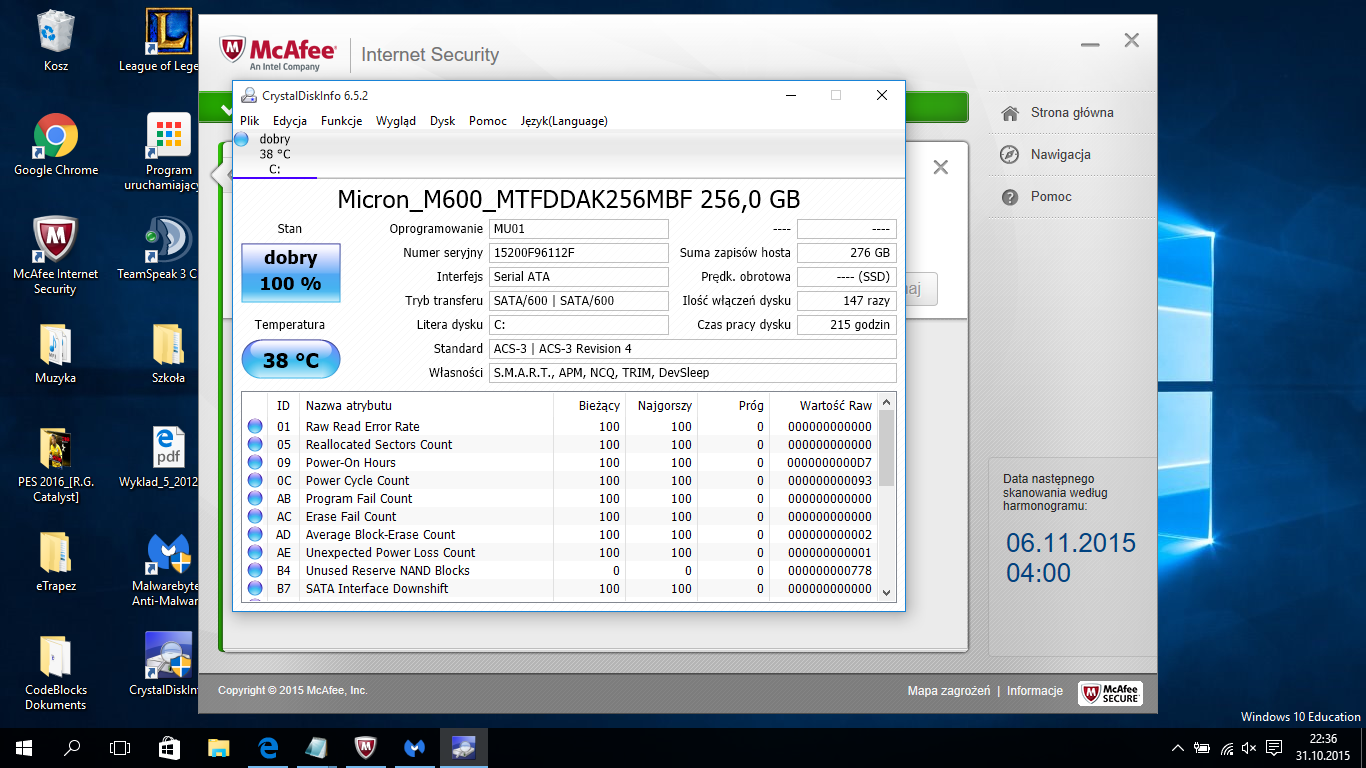The width and height of the screenshot is (1366, 768).
Task: Click status orb of Power-On Hours row
Action: [x=255, y=463]
